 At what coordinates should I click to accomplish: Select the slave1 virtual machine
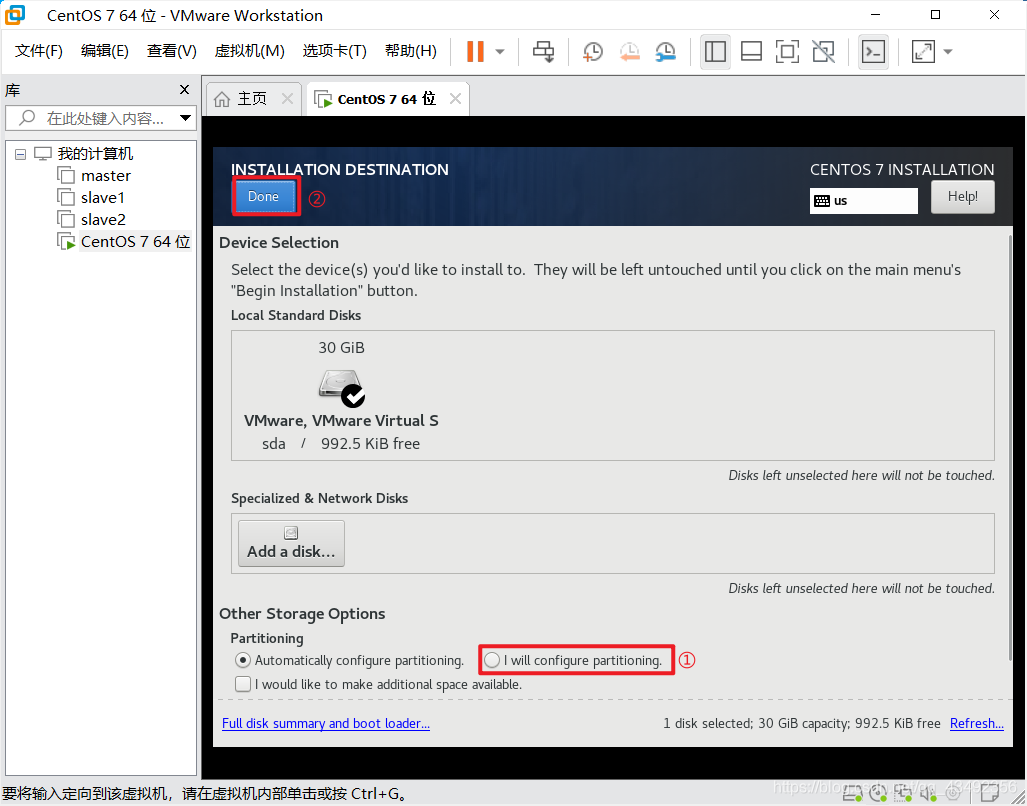pyautogui.click(x=91, y=198)
